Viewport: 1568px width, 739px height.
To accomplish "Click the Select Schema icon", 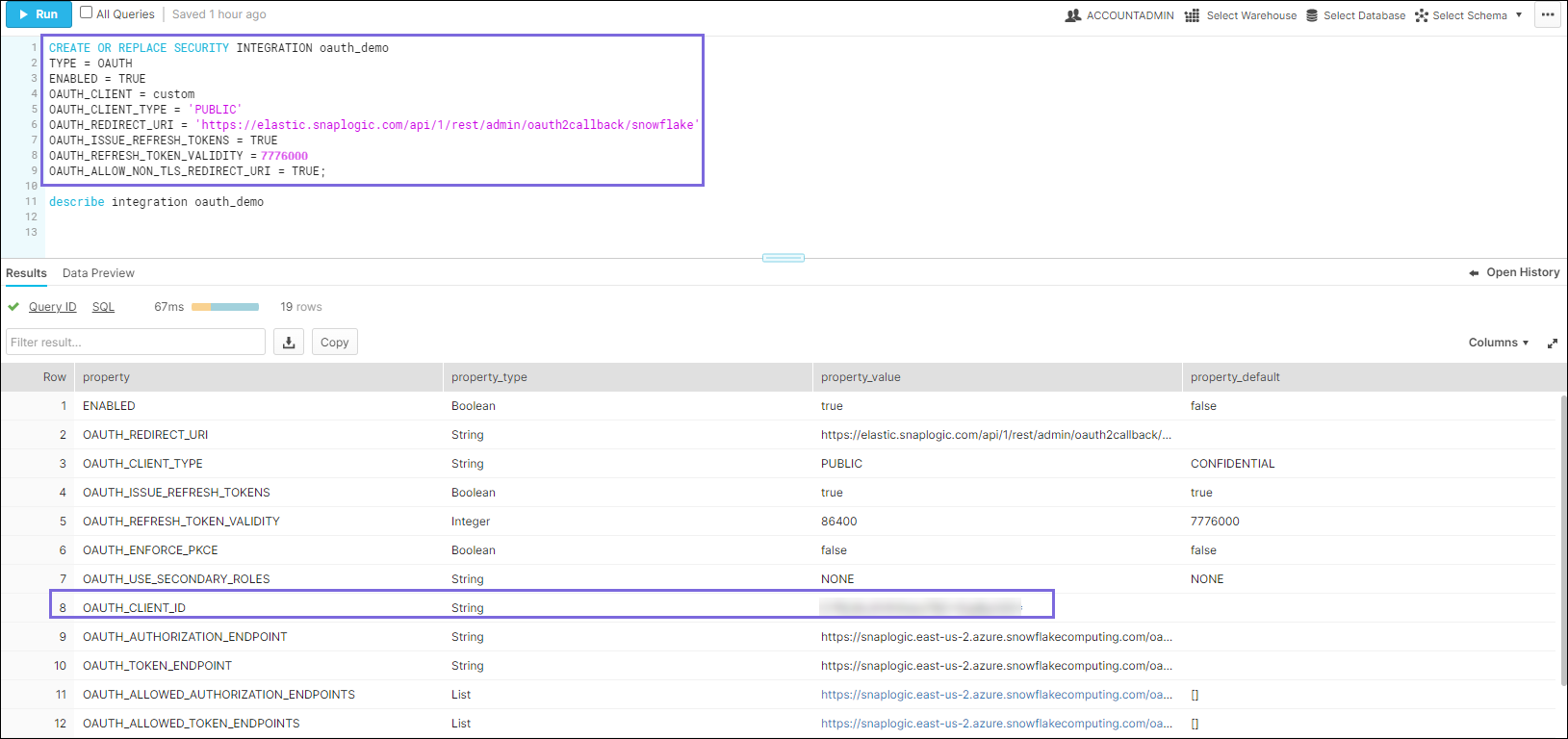I will click(x=1422, y=15).
